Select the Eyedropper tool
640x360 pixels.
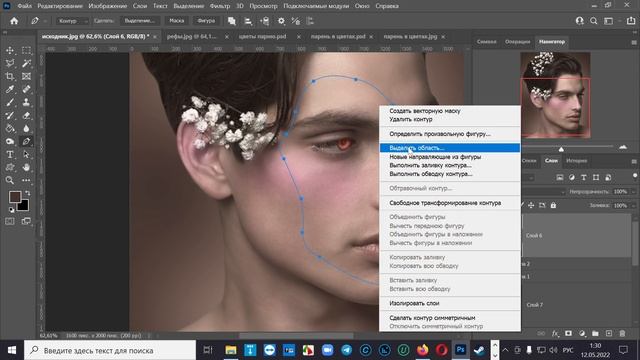(10, 89)
